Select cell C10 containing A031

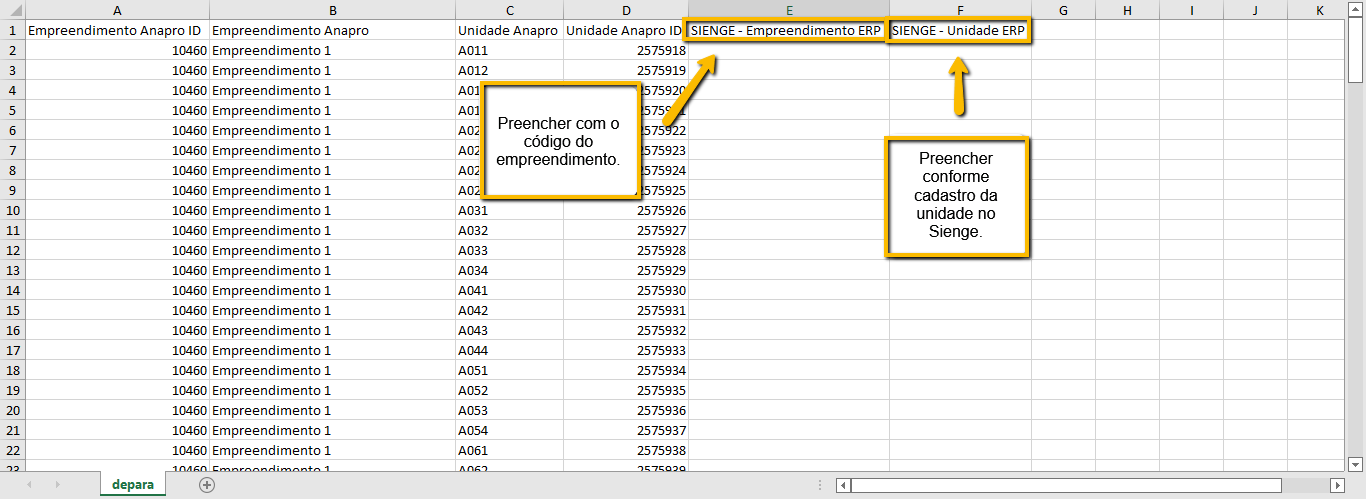pyautogui.click(x=509, y=210)
